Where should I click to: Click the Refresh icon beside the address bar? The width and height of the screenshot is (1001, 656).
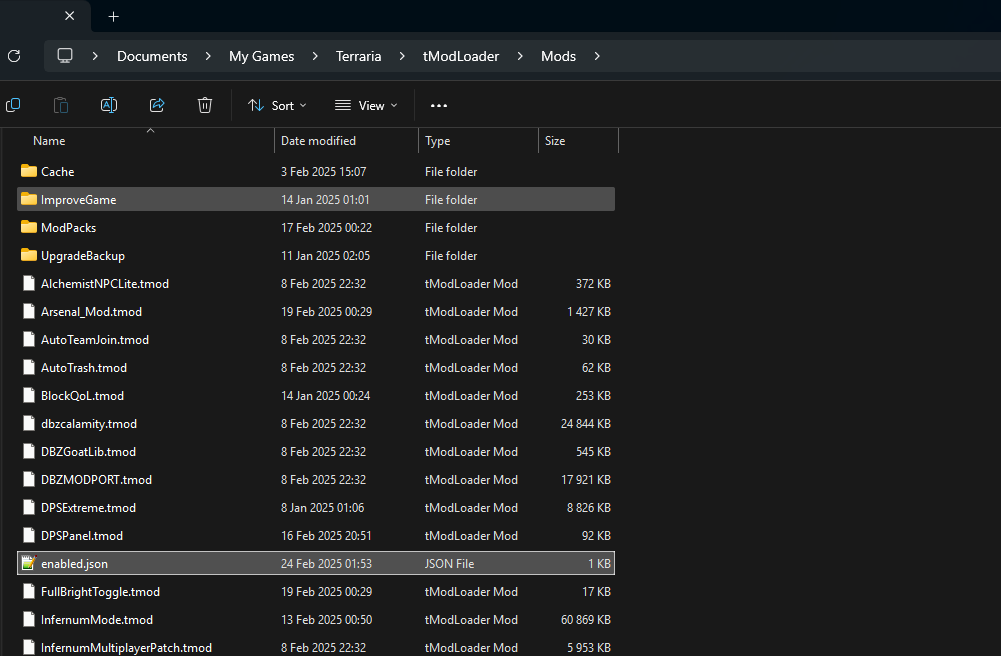(14, 56)
